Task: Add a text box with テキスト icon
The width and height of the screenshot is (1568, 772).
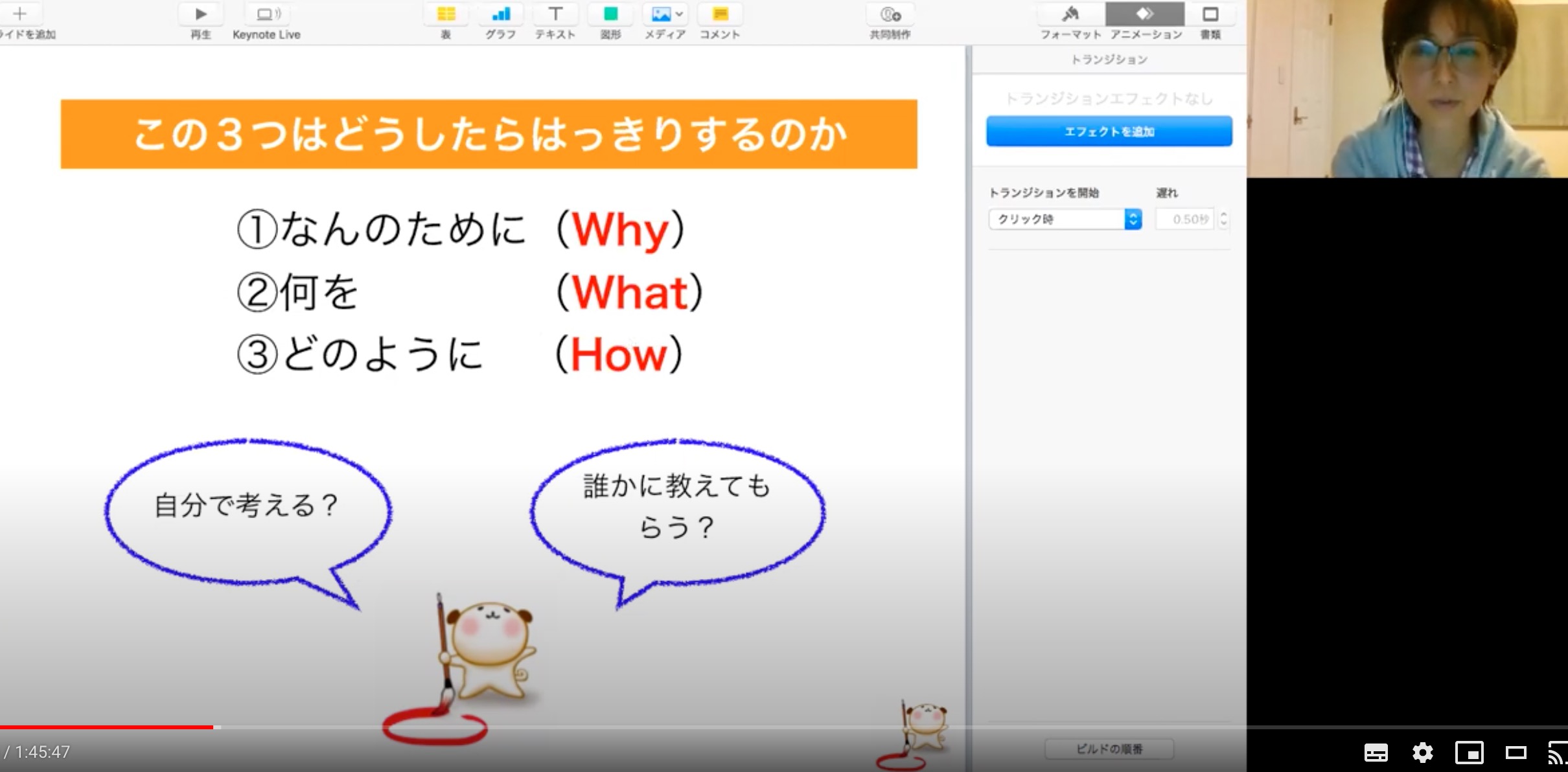Action: (555, 14)
